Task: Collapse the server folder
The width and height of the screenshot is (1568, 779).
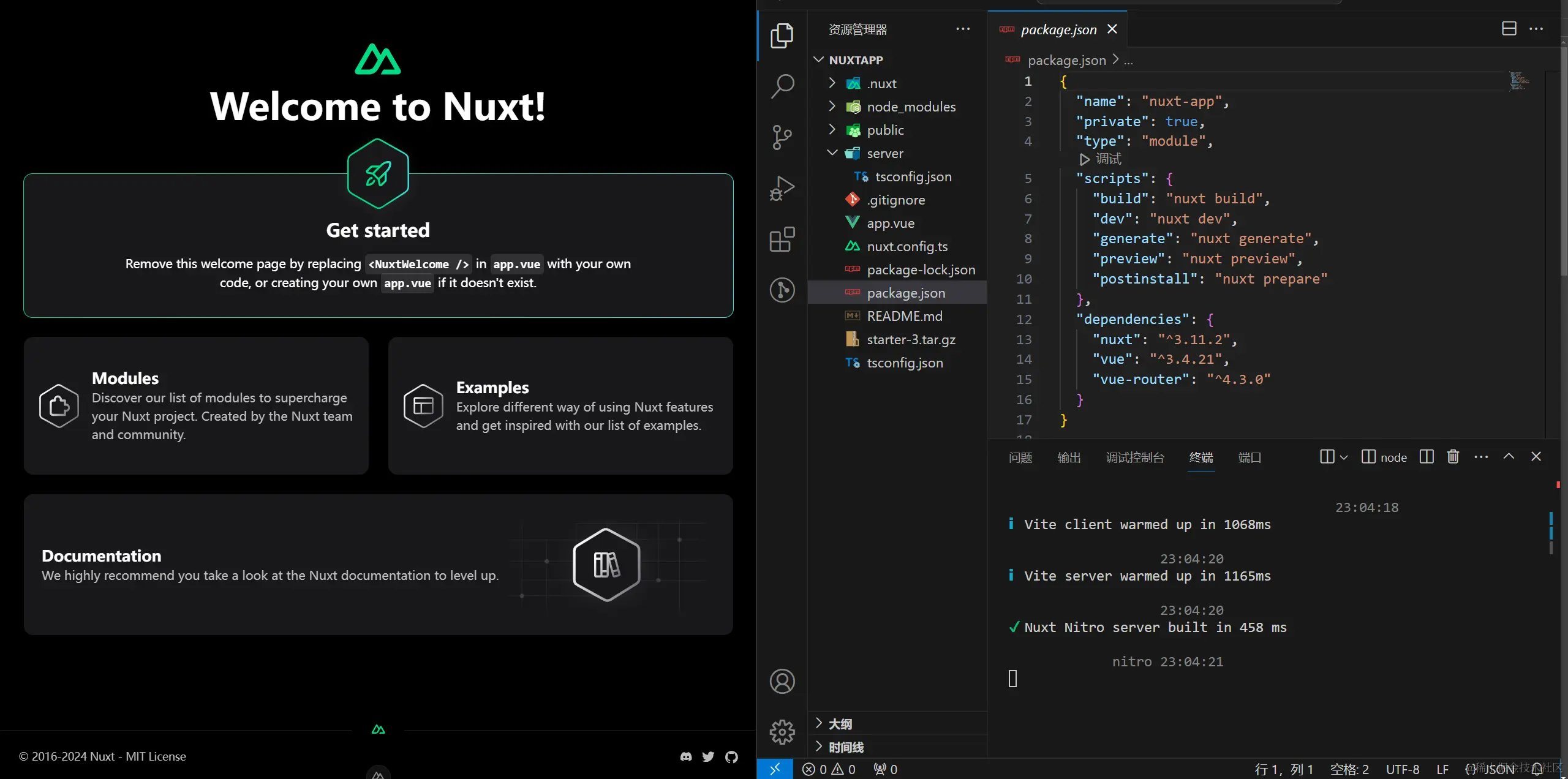Action: tap(898, 153)
